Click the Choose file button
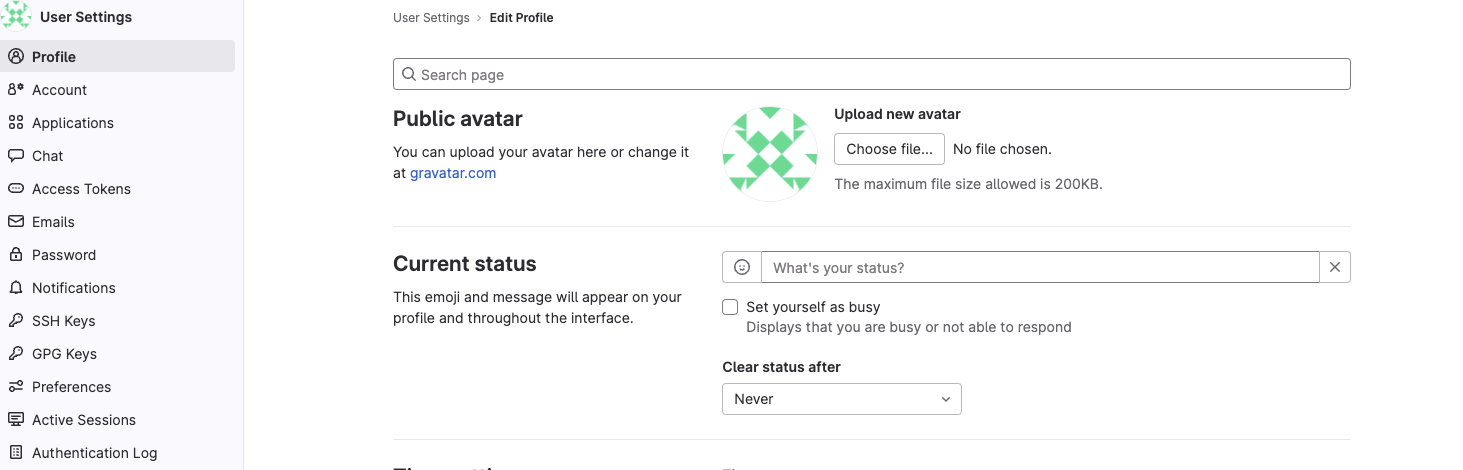 889,149
